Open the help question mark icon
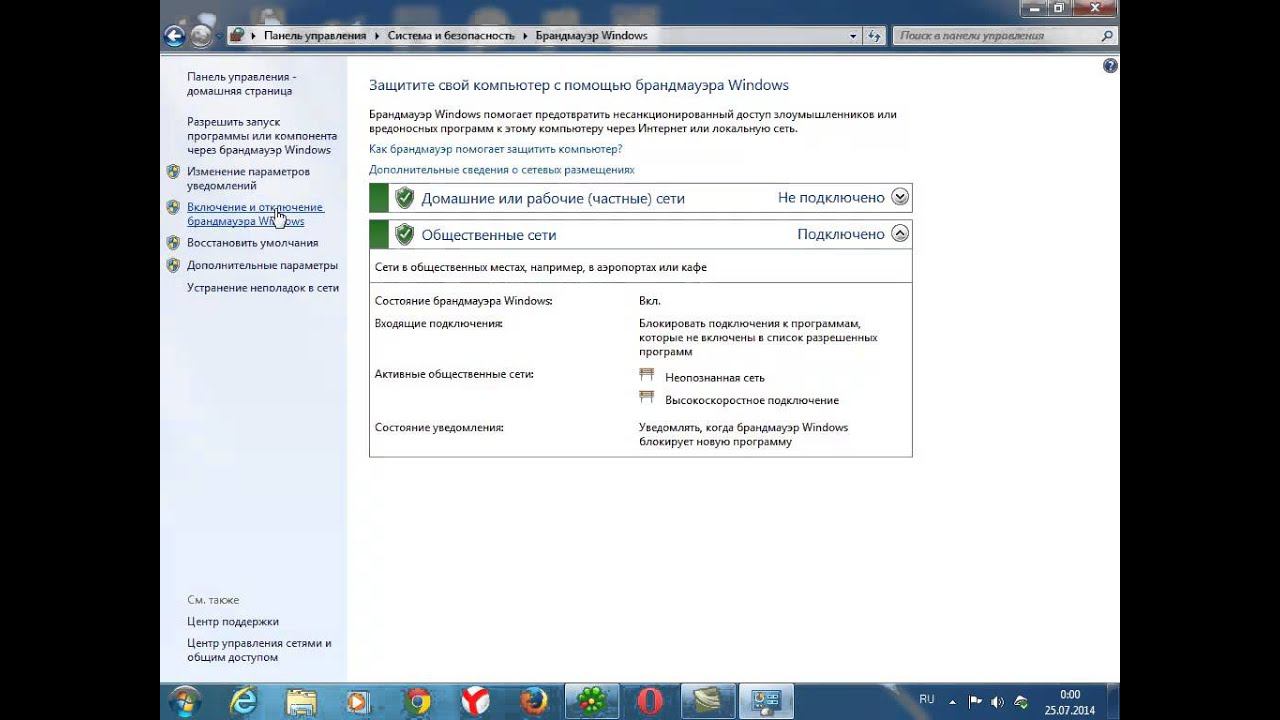This screenshot has width=1280, height=720. 1110,66
